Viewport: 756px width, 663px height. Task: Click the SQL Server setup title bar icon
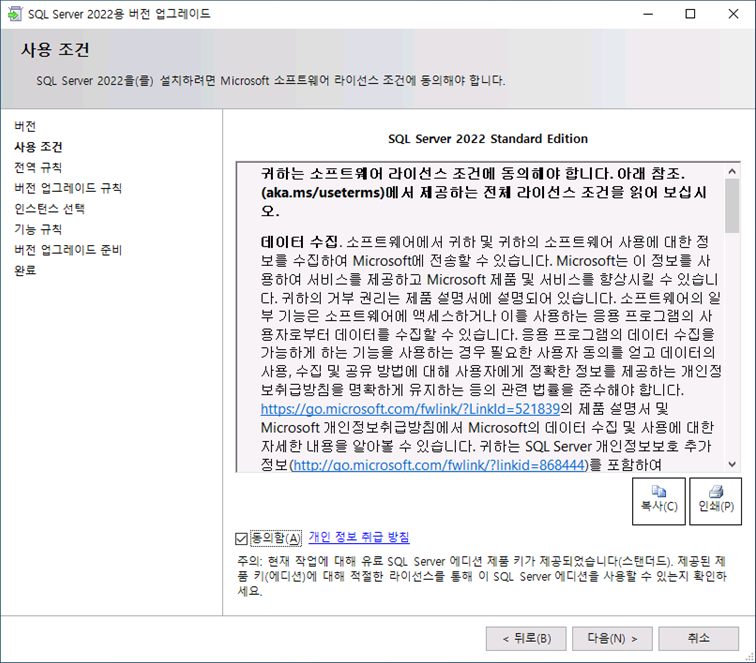[14, 14]
